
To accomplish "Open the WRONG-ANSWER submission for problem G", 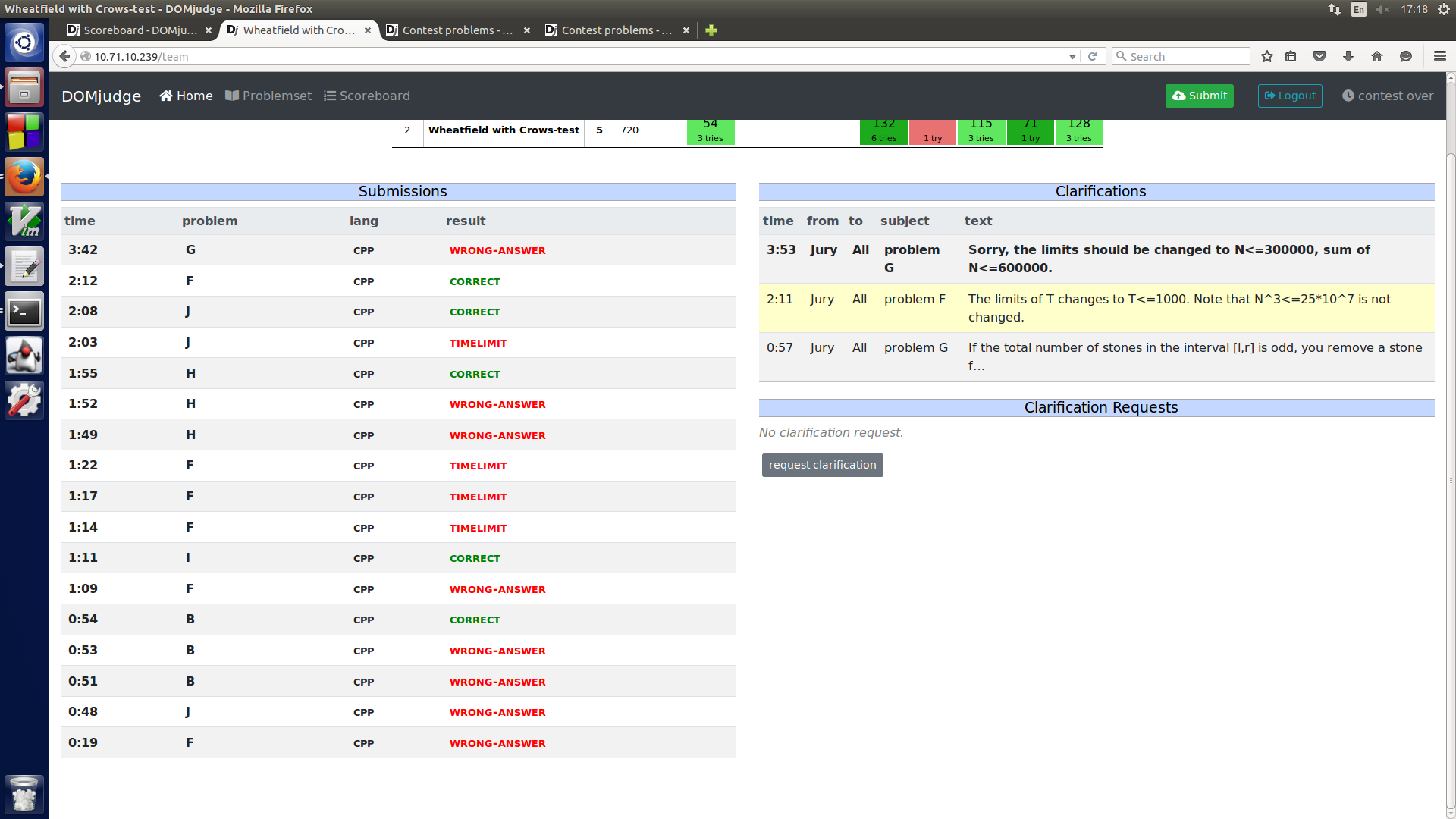I will coord(497,250).
